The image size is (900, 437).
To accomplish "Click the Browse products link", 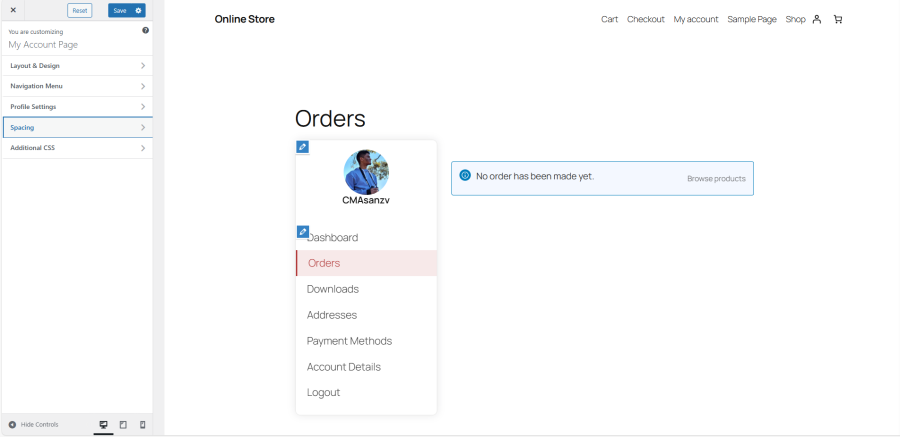I will click(x=716, y=179).
